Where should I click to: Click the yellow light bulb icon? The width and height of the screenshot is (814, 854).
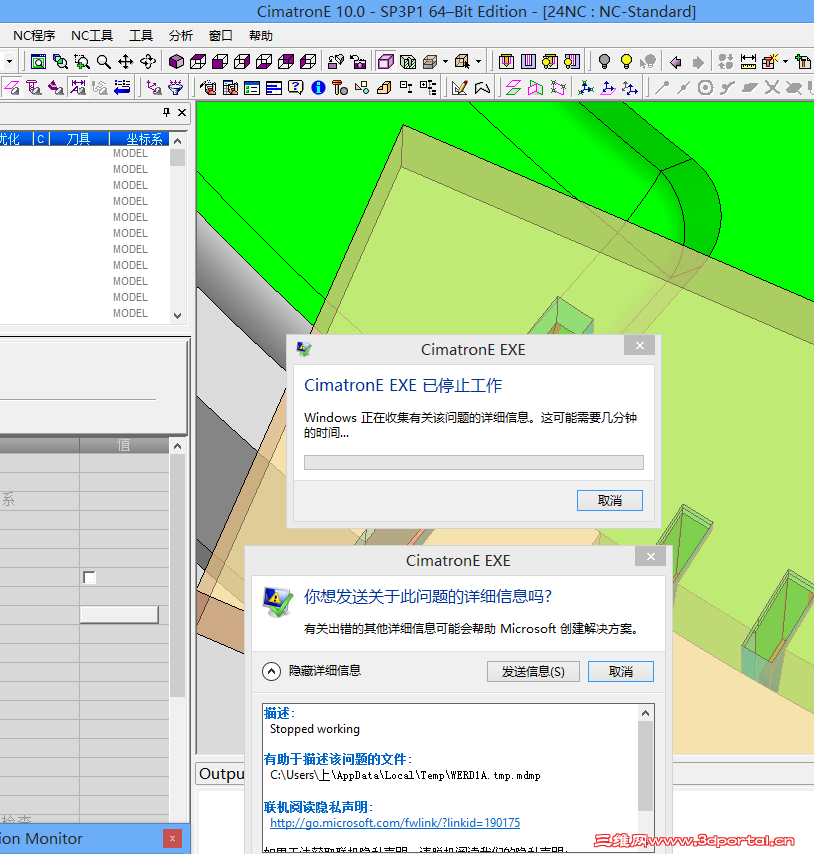(626, 62)
